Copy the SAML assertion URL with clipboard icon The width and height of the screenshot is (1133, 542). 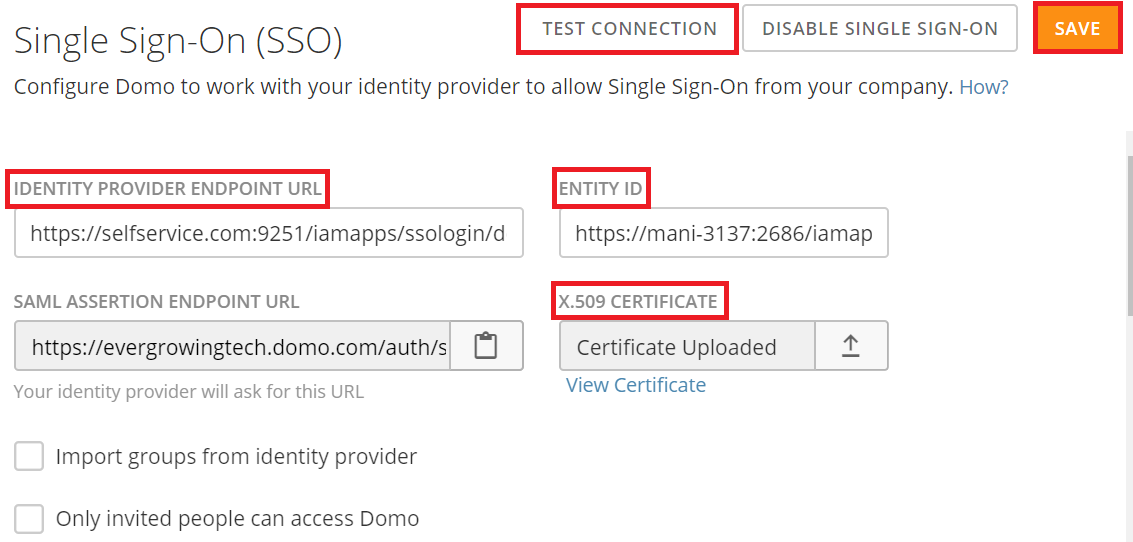tap(486, 346)
